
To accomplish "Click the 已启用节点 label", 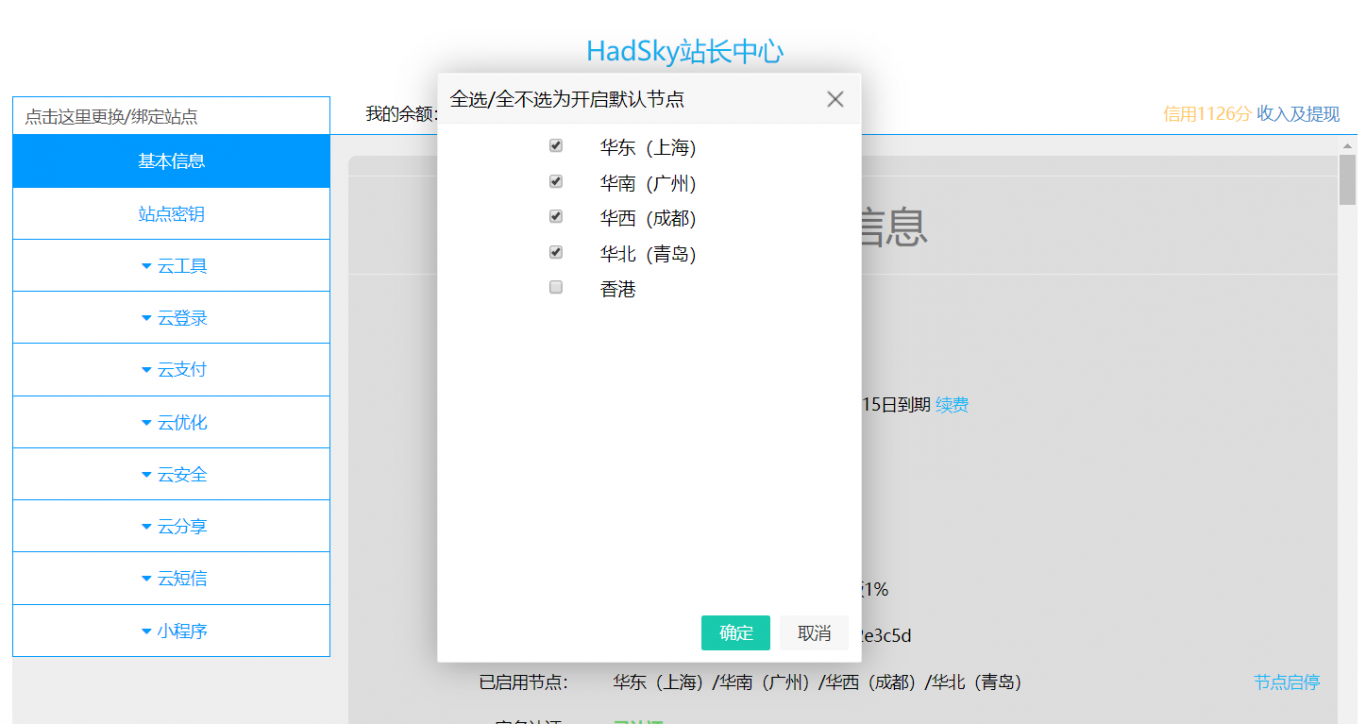I will pos(523,683).
